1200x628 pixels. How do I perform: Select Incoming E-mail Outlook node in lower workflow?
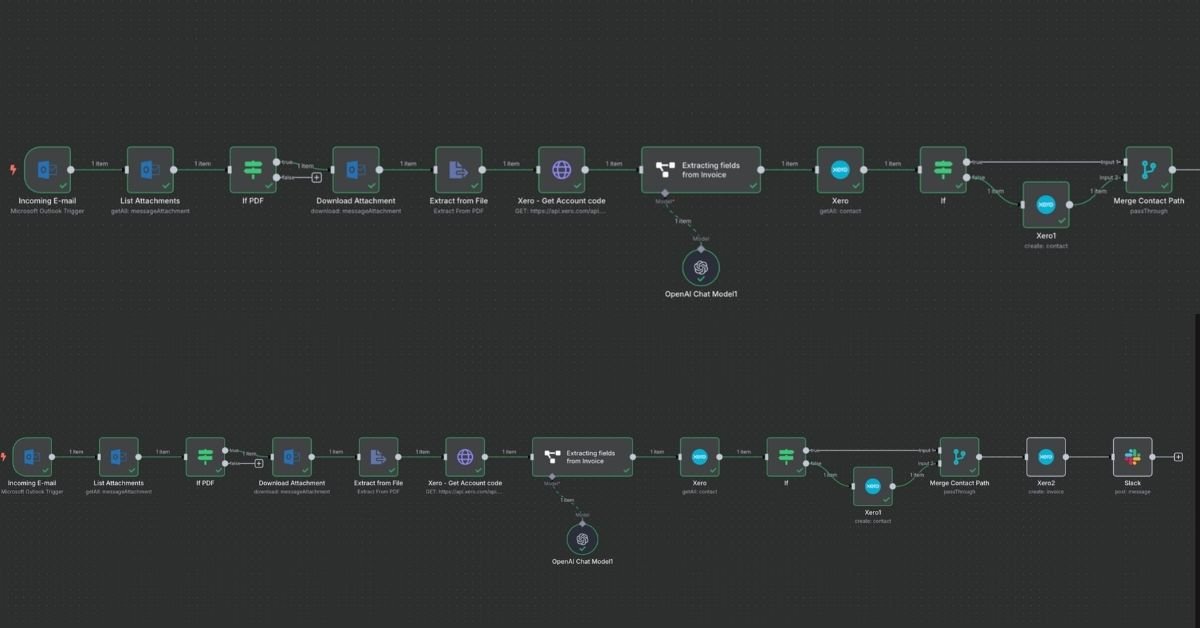coord(32,457)
